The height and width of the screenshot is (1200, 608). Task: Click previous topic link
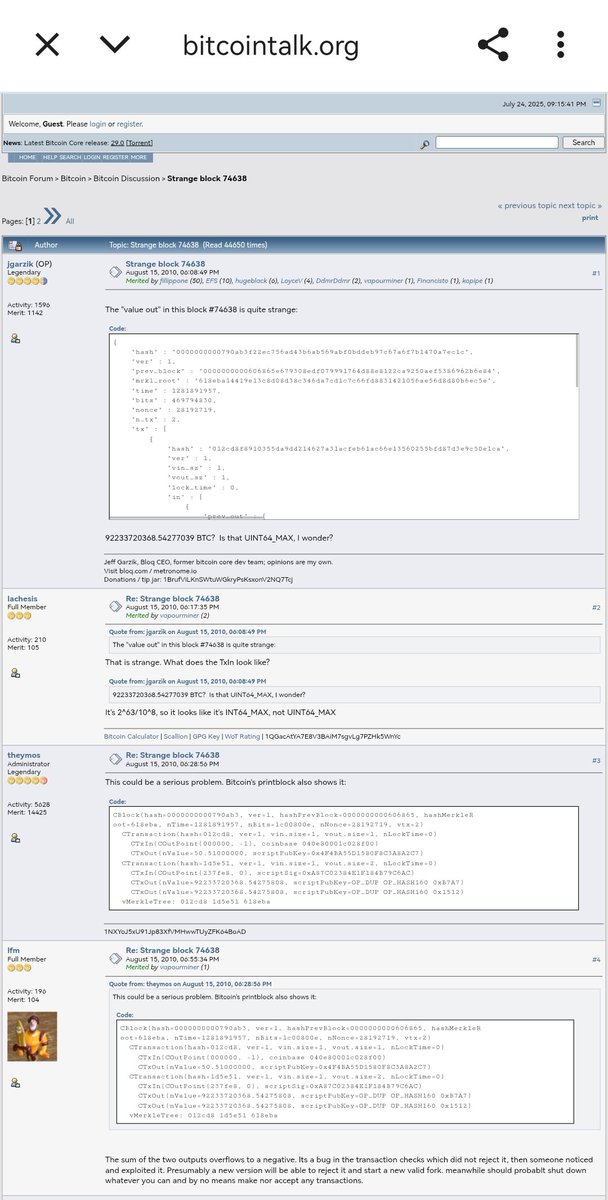pos(527,205)
